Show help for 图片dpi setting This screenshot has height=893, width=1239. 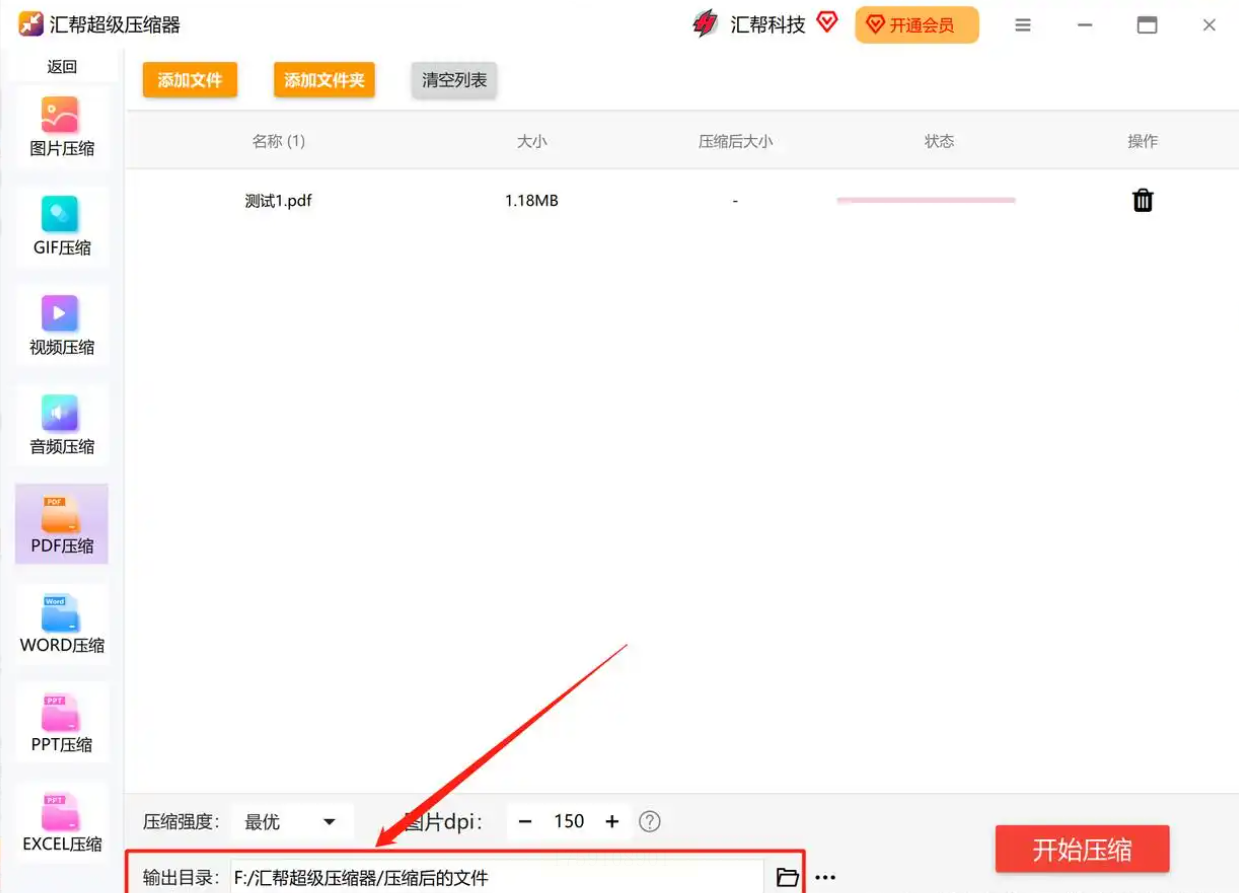point(650,822)
